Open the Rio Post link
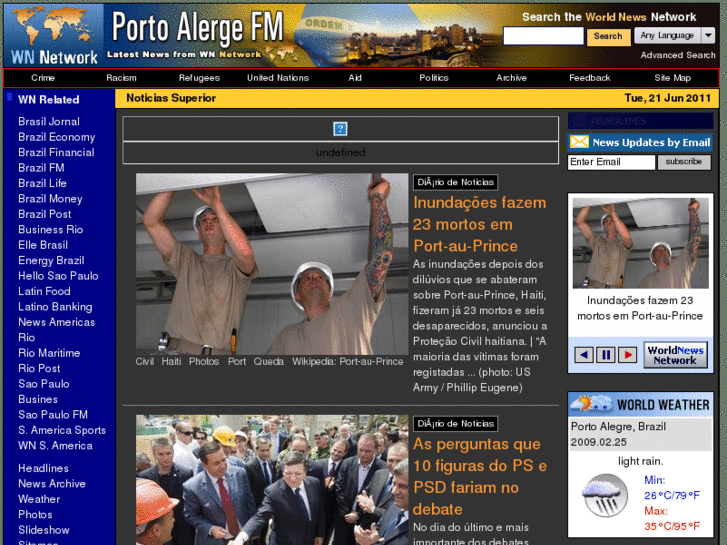The image size is (727, 545). 39,368
